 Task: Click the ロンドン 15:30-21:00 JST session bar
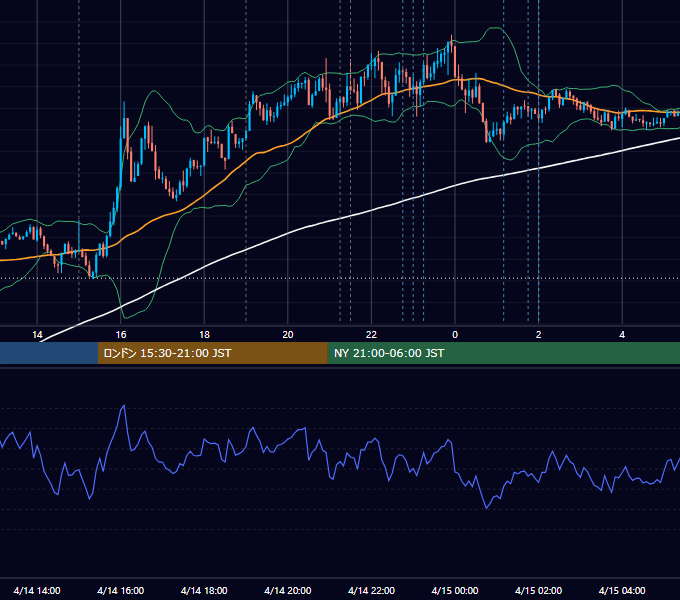pos(212,353)
